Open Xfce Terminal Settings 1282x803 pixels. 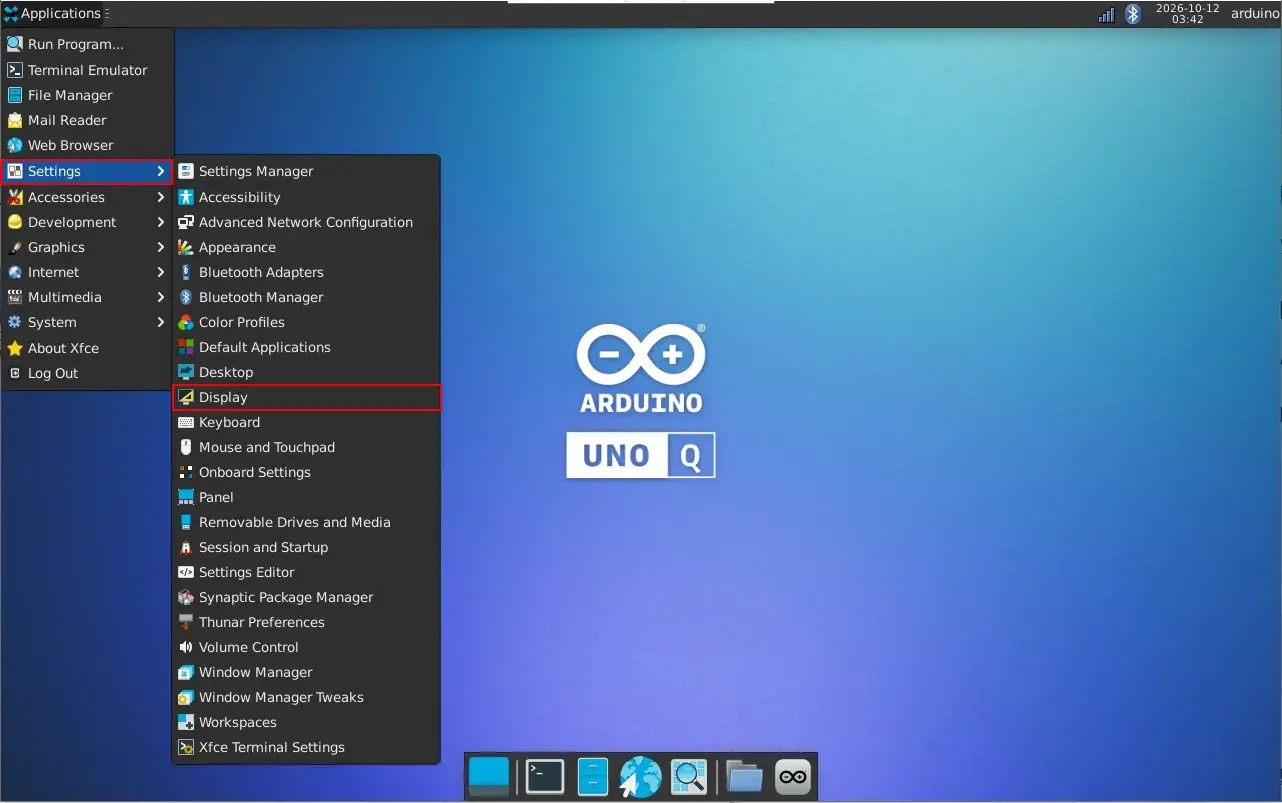pos(306,747)
